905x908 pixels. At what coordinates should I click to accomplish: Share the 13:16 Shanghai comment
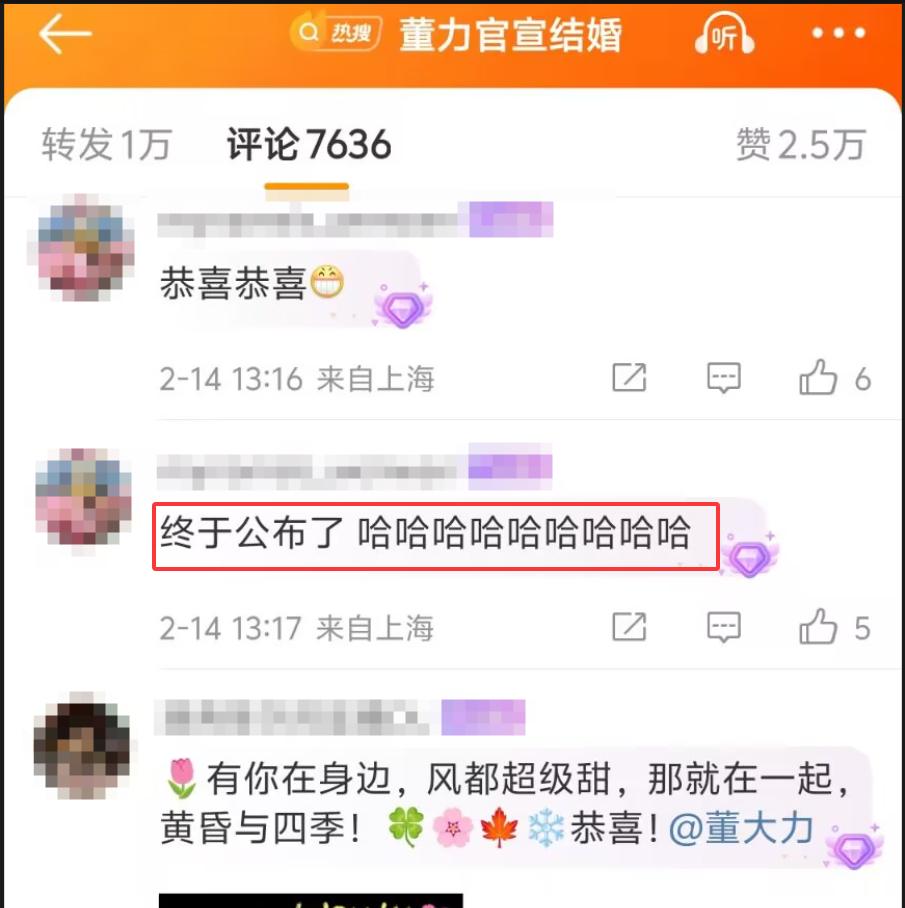pos(629,378)
